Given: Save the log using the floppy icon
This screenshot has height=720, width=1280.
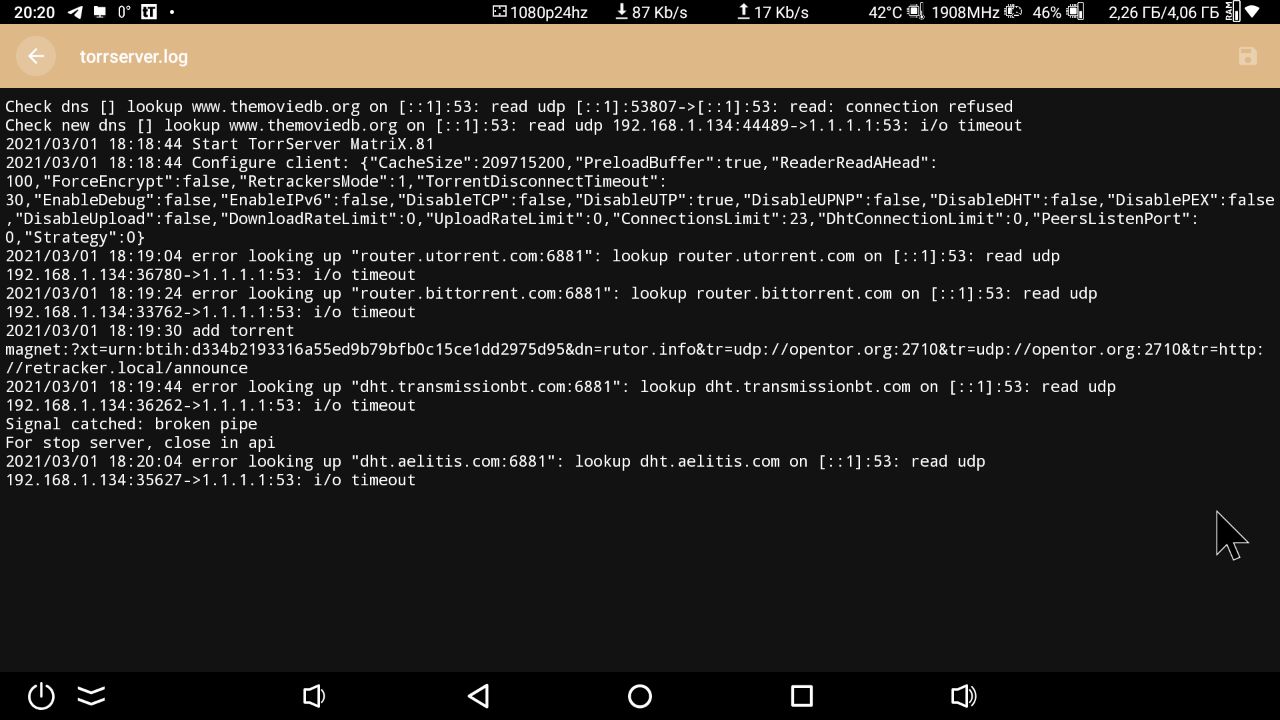Looking at the screenshot, I should (1247, 56).
